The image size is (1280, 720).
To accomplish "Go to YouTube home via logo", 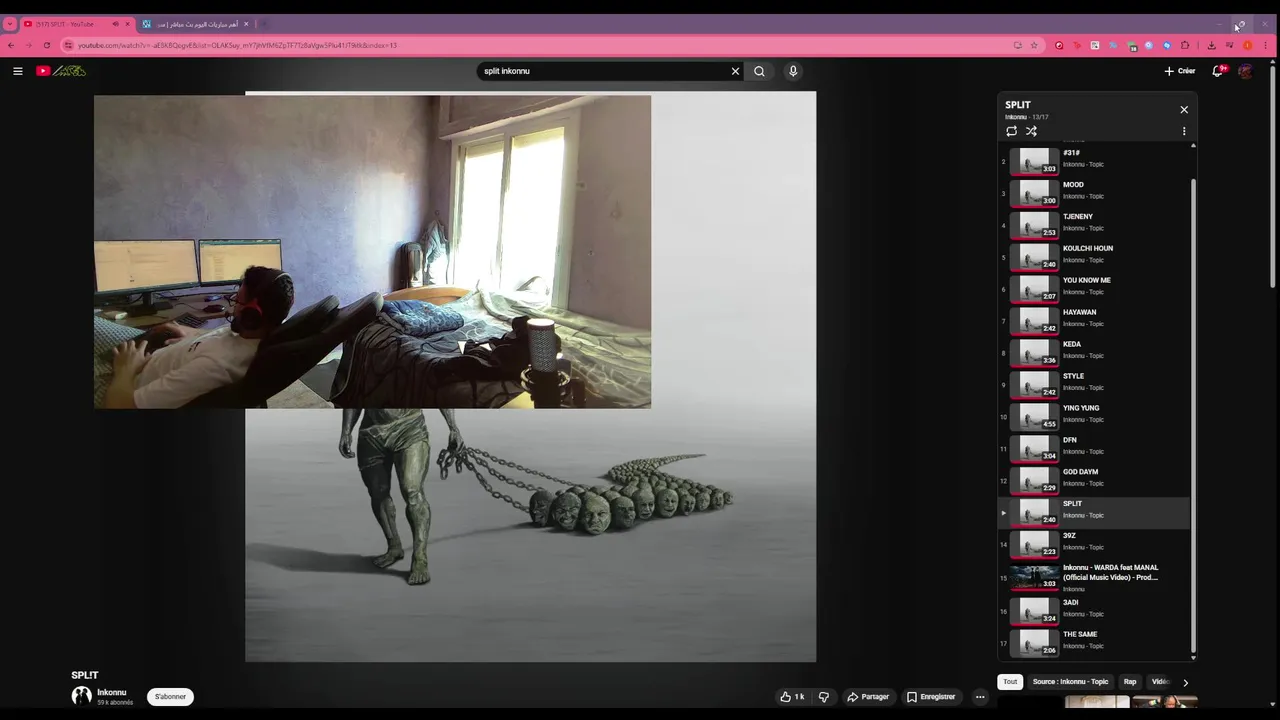I will click(x=61, y=71).
